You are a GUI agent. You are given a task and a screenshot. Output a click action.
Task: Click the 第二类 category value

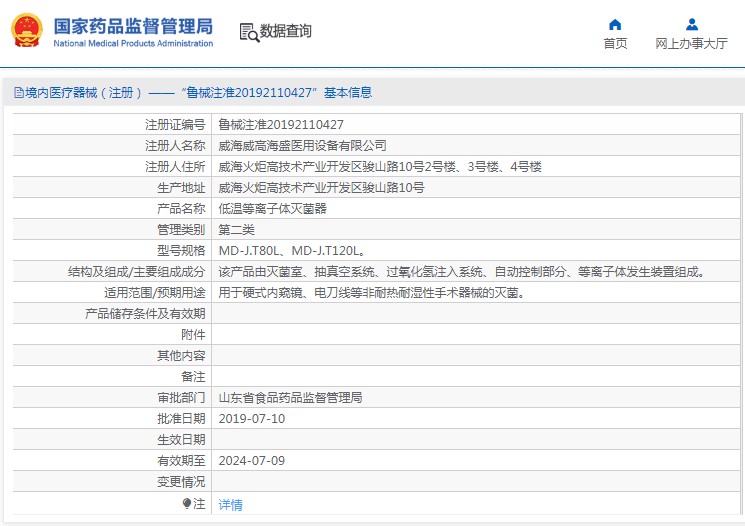237,230
